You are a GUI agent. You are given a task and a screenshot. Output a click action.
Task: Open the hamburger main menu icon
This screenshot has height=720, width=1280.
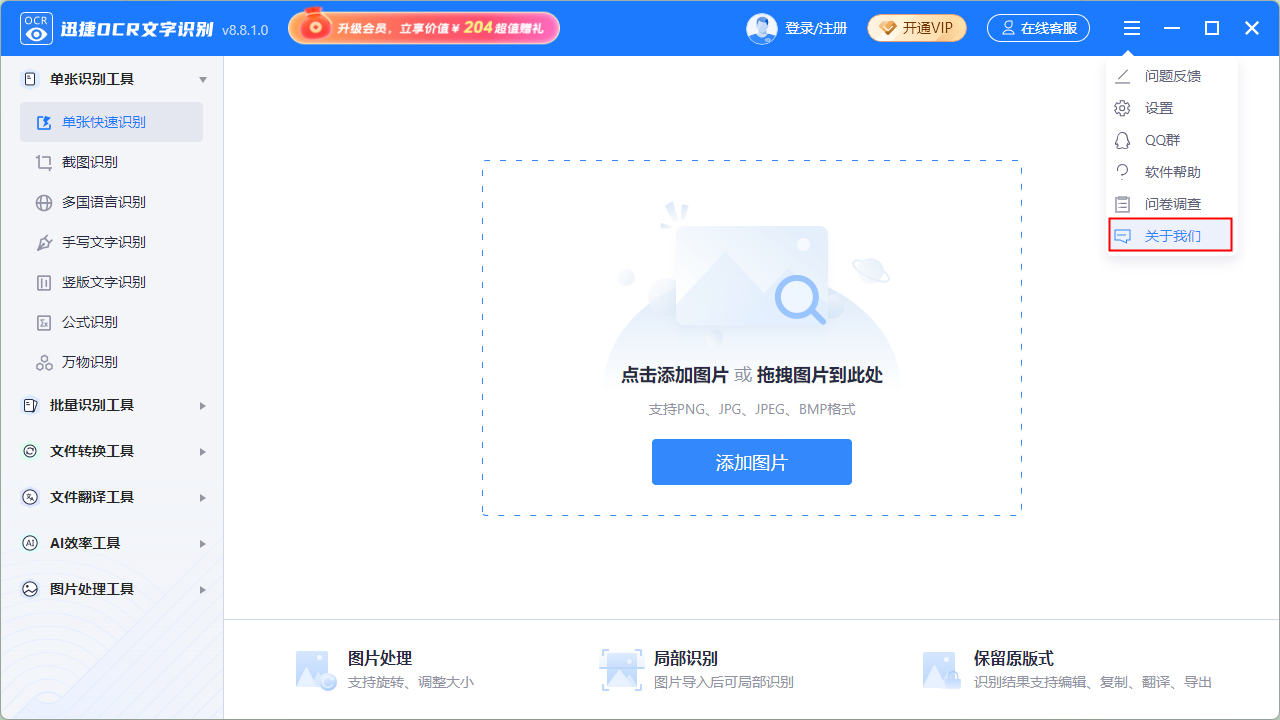(1131, 28)
